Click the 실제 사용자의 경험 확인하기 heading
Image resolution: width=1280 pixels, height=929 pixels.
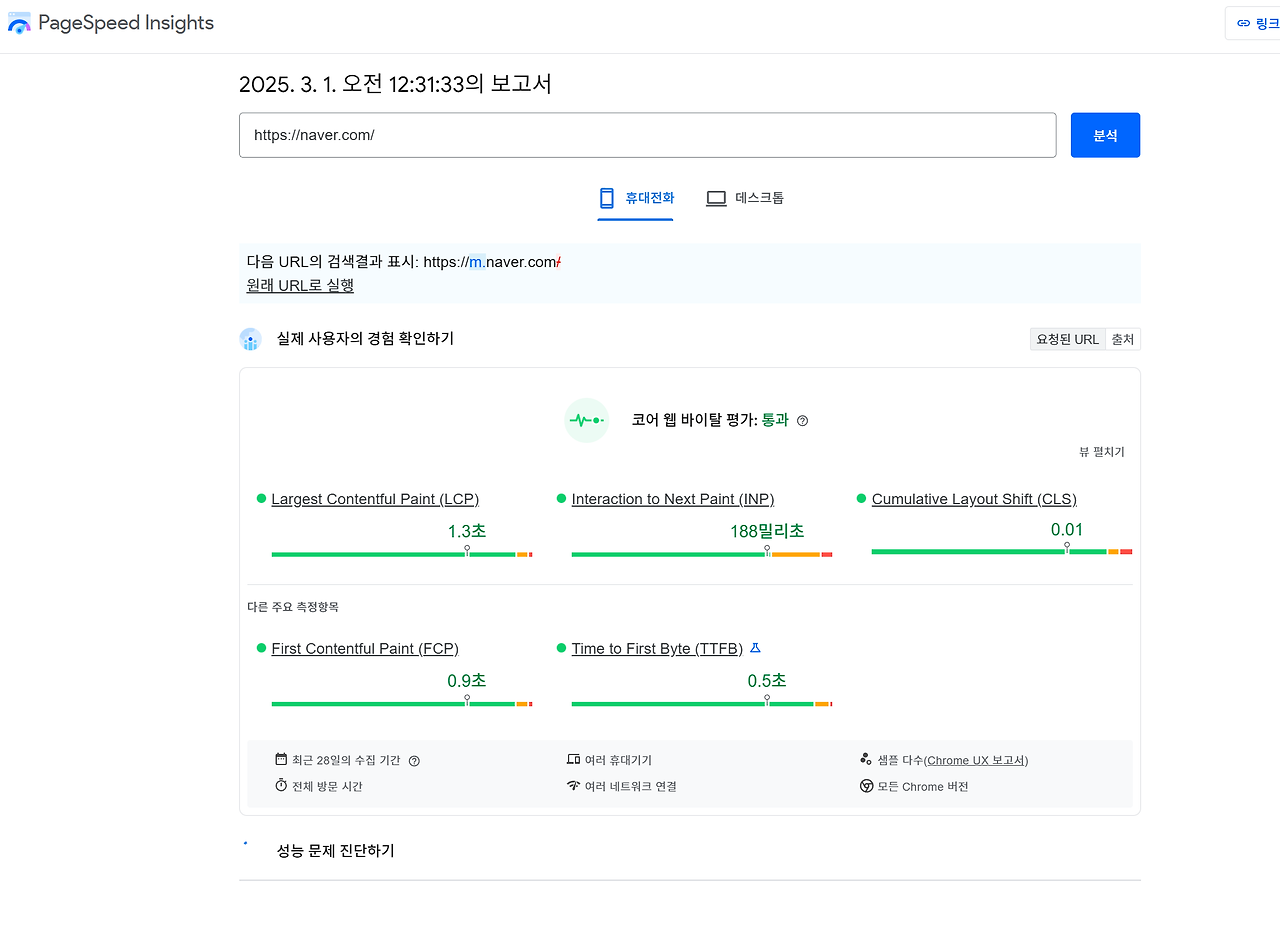[x=365, y=339]
